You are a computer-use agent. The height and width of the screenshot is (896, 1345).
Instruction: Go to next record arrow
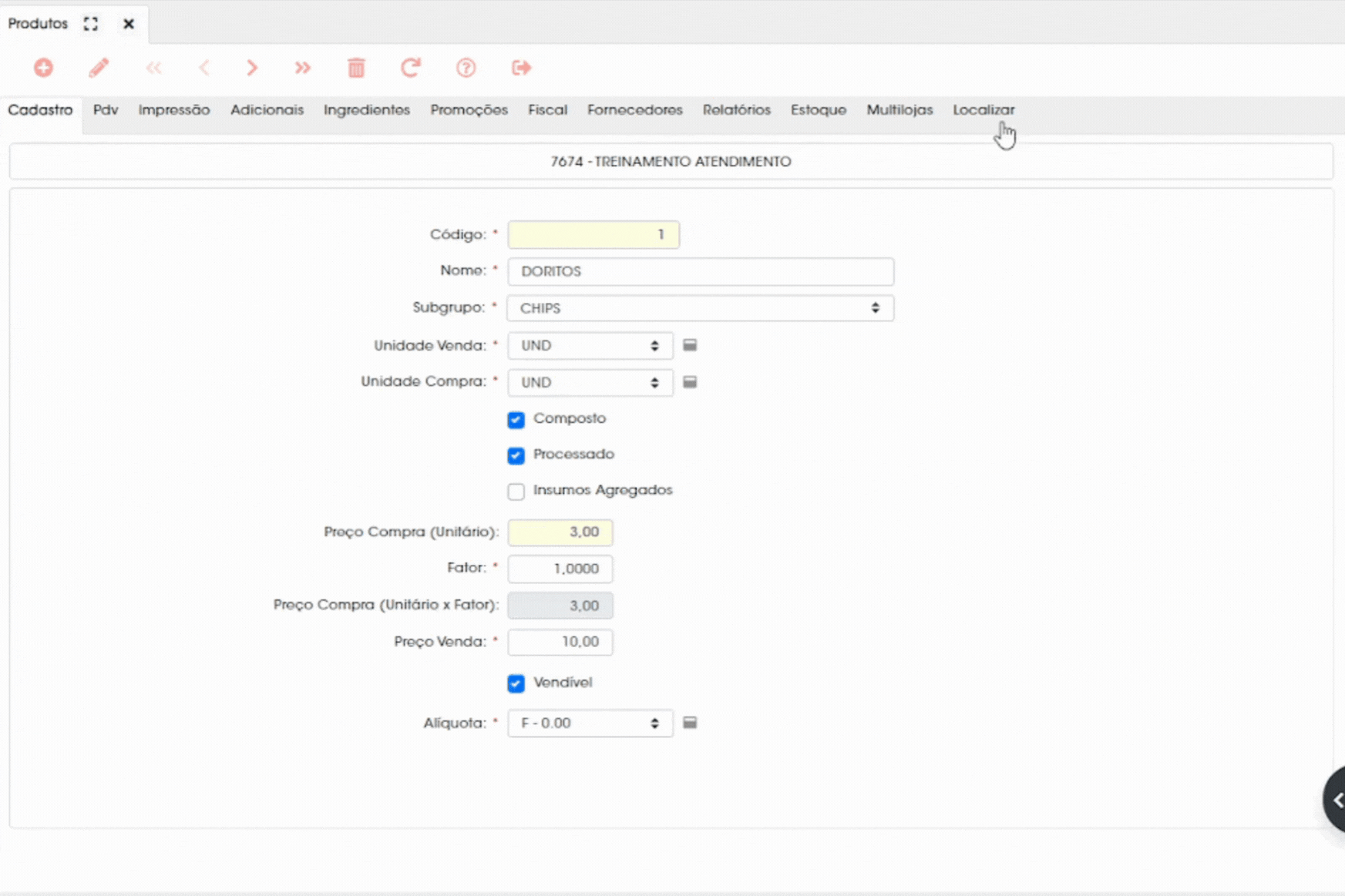252,68
